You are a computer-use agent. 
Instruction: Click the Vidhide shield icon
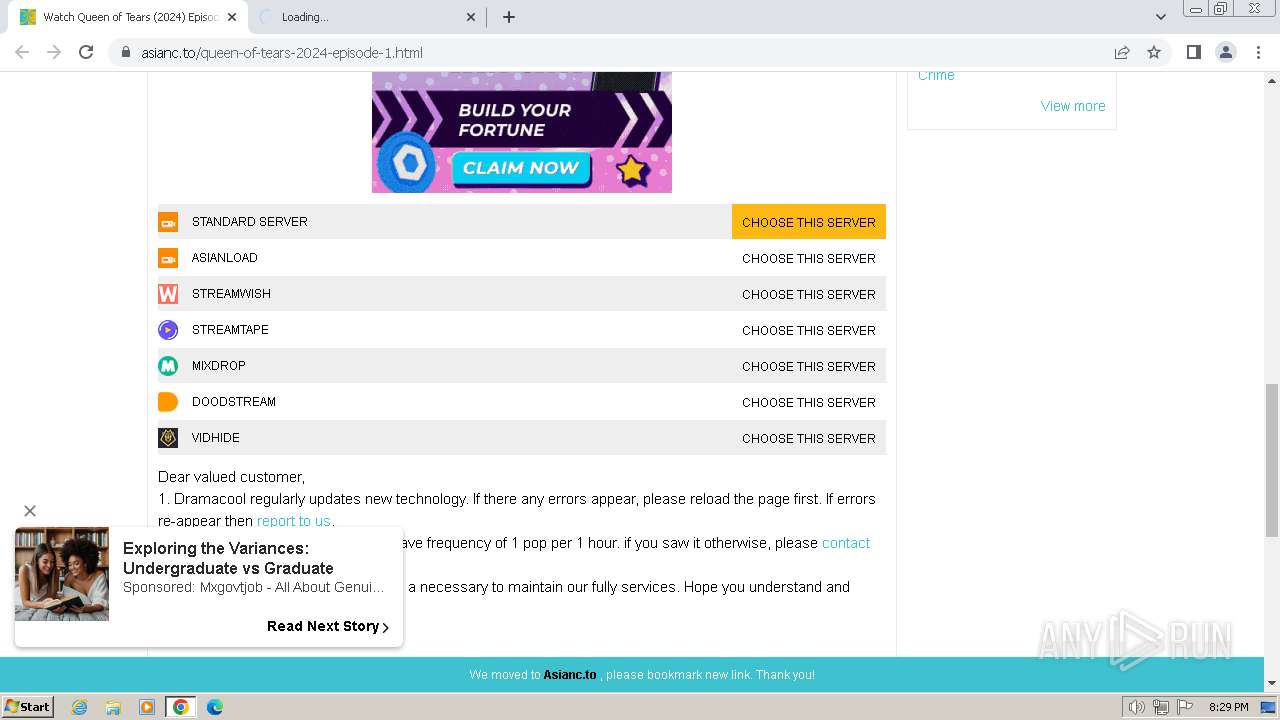[x=168, y=438]
